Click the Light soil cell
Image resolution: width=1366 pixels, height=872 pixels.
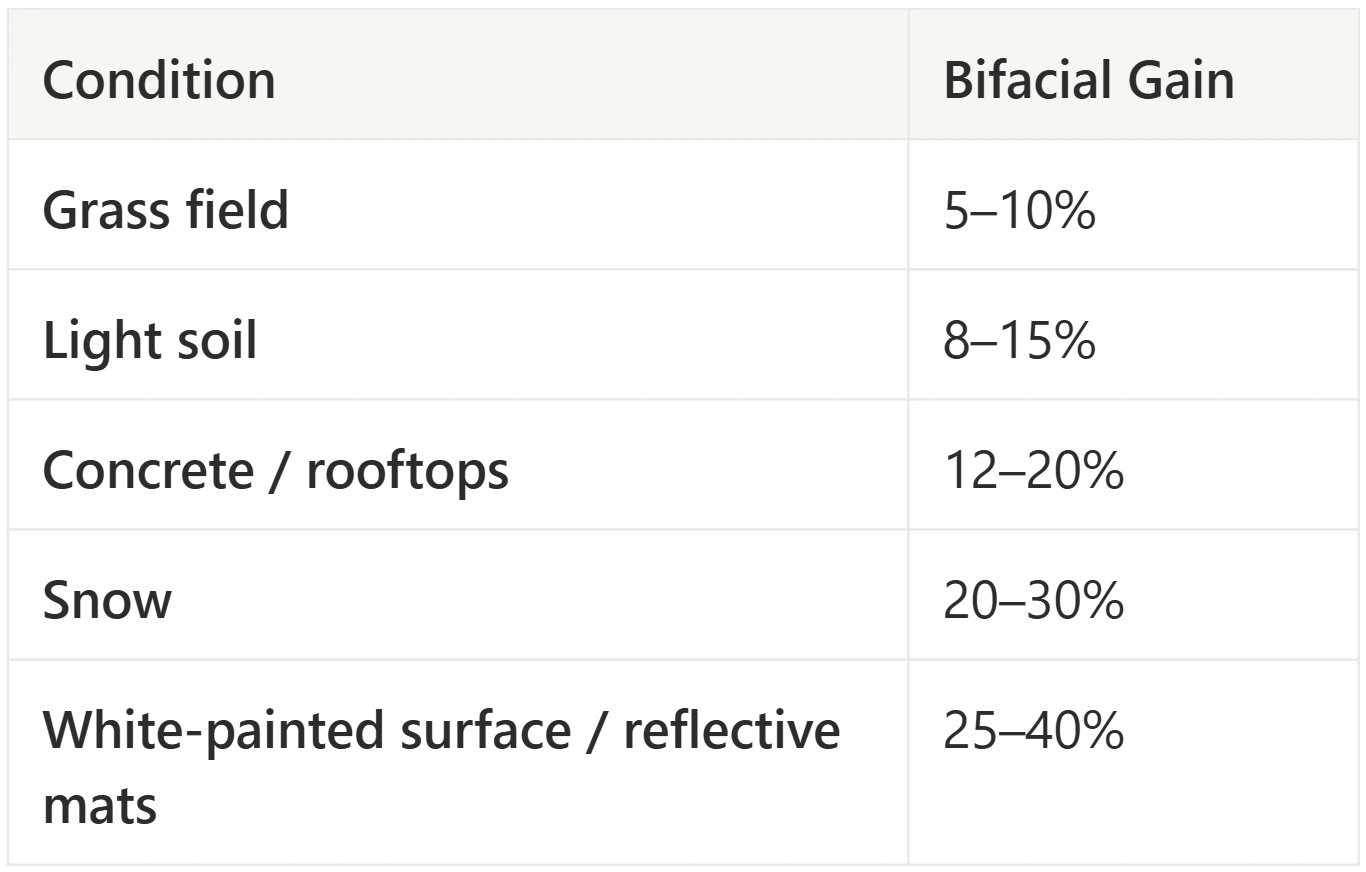(x=458, y=334)
